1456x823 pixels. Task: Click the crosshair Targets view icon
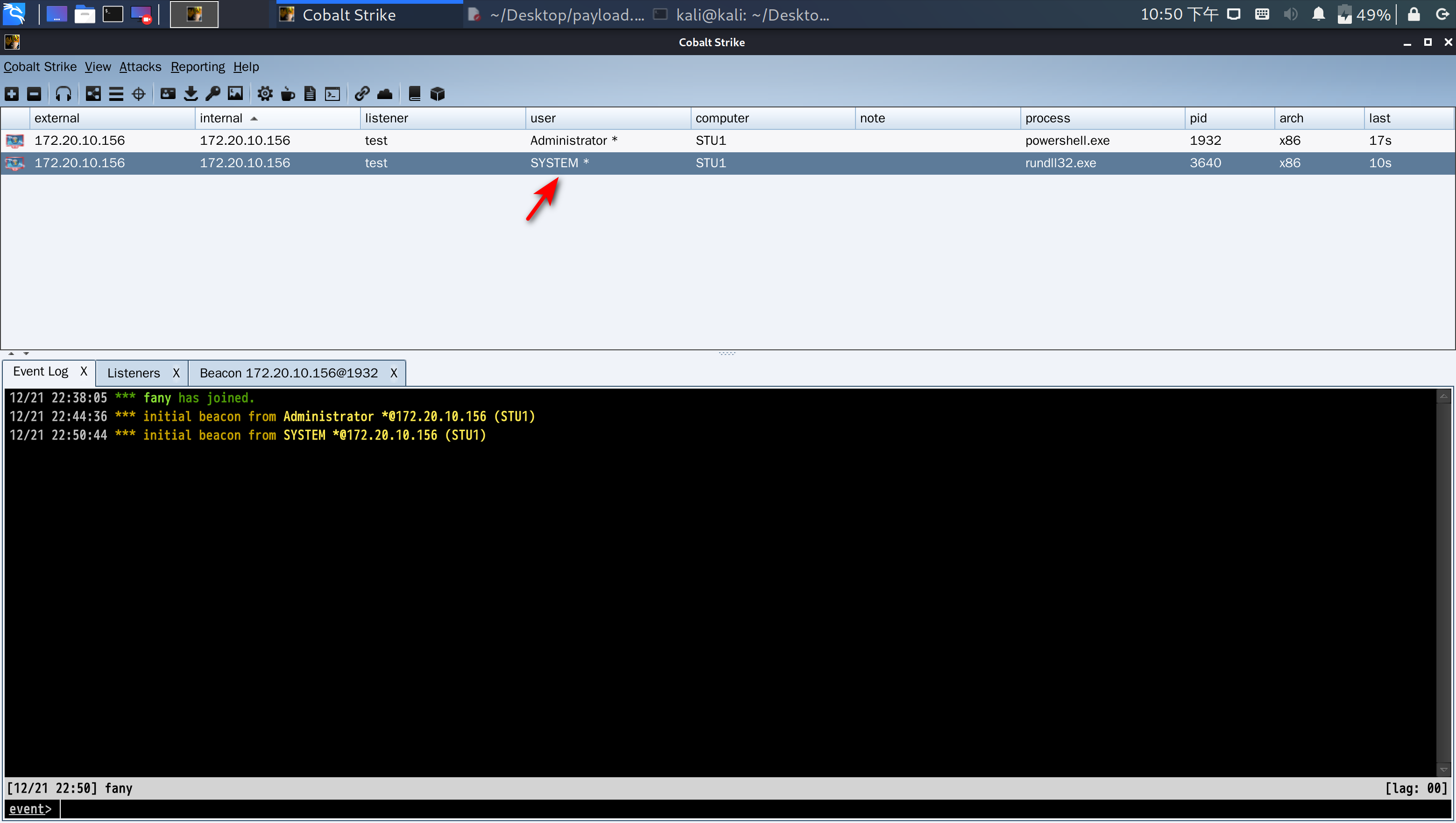pos(139,94)
